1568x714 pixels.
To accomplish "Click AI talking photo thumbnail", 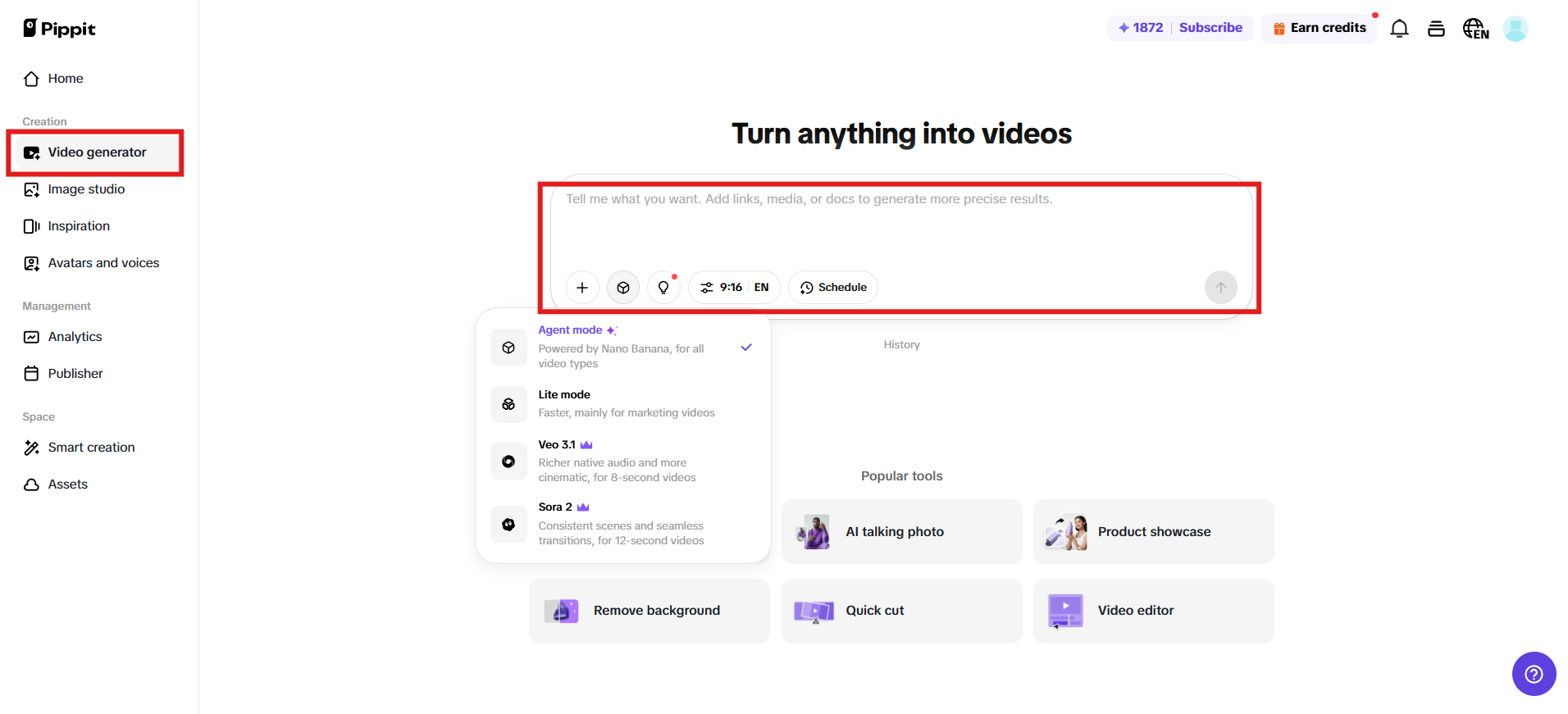I will coord(814,532).
